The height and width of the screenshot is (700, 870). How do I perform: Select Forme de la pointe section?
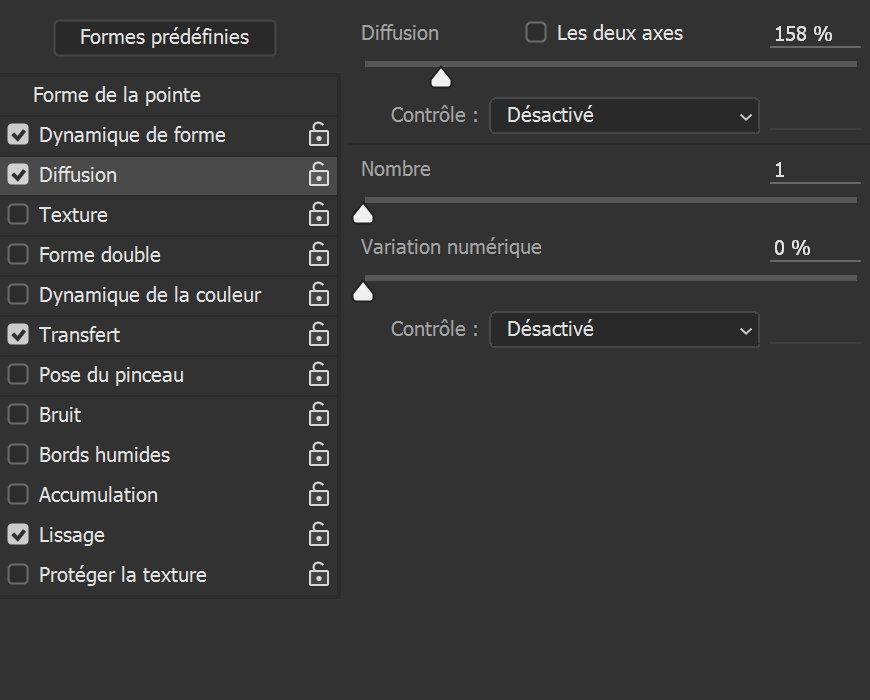(x=117, y=95)
